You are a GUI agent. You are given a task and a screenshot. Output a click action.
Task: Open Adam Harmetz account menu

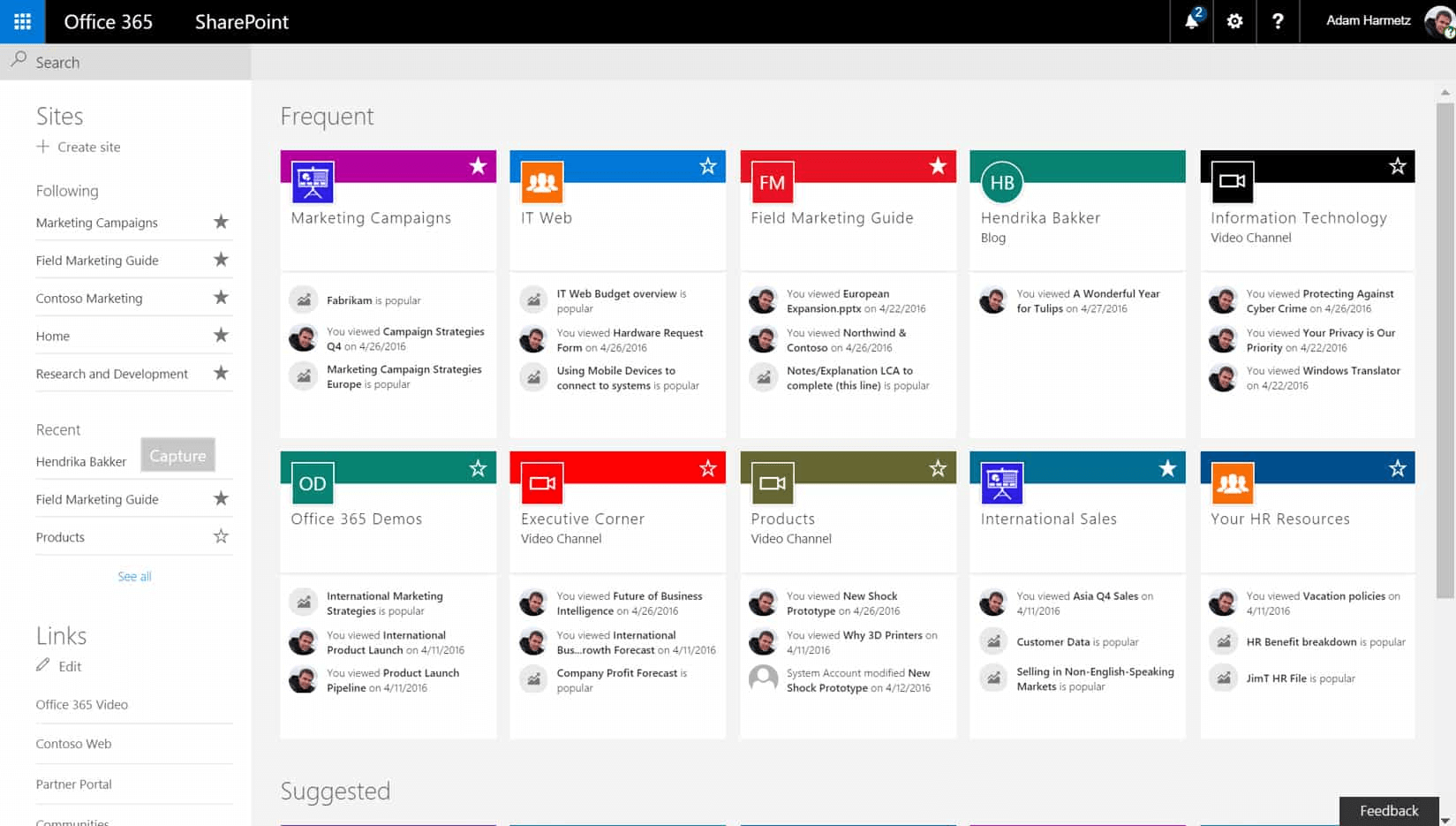(1369, 20)
